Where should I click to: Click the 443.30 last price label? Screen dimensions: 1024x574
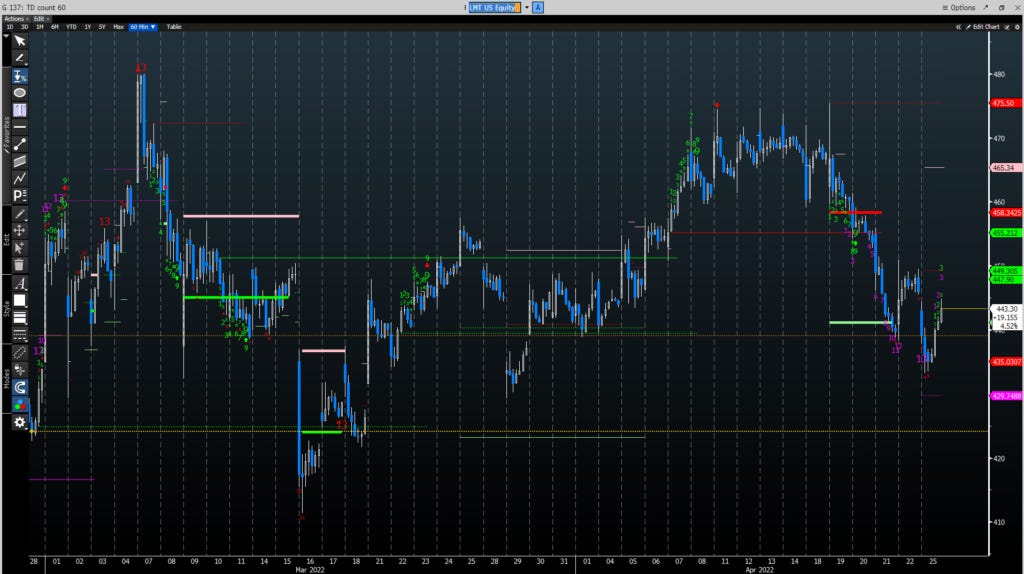tap(1006, 309)
